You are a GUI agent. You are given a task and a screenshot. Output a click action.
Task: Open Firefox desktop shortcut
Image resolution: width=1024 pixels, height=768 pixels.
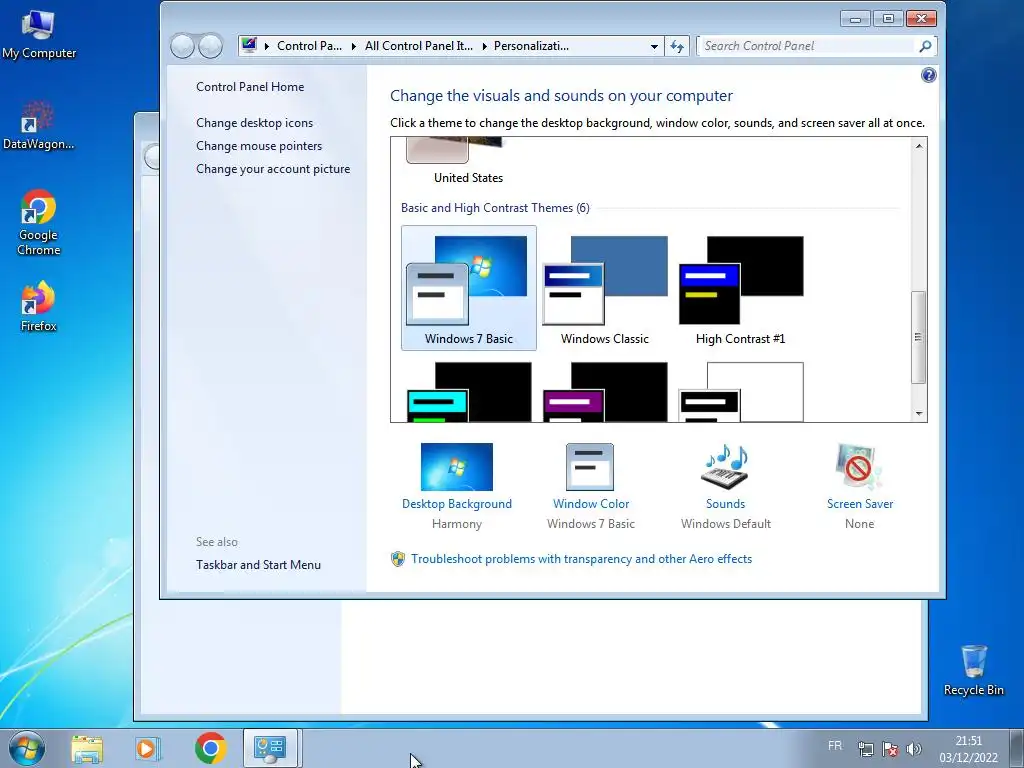click(39, 307)
